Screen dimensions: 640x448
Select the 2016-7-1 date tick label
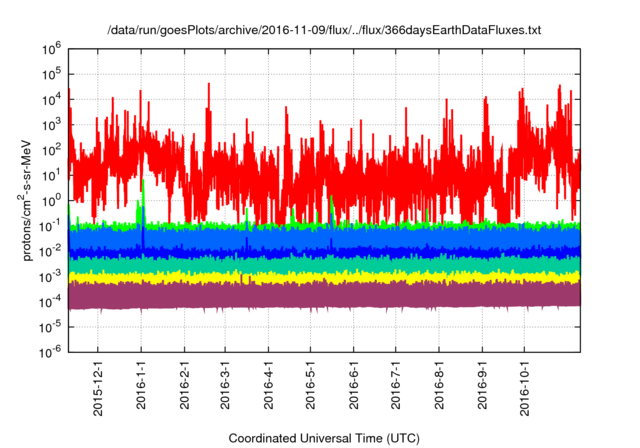tap(396, 385)
